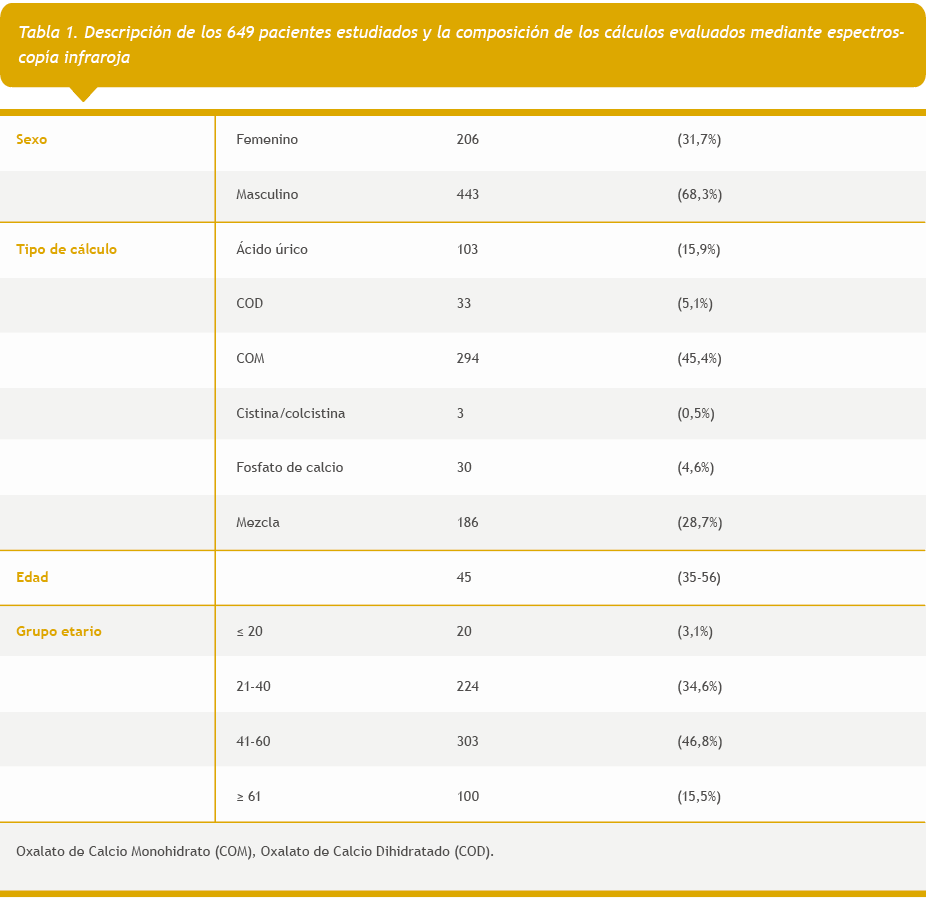Select the ≤ 20 age group cell
The image size is (928, 900).
[x=249, y=632]
